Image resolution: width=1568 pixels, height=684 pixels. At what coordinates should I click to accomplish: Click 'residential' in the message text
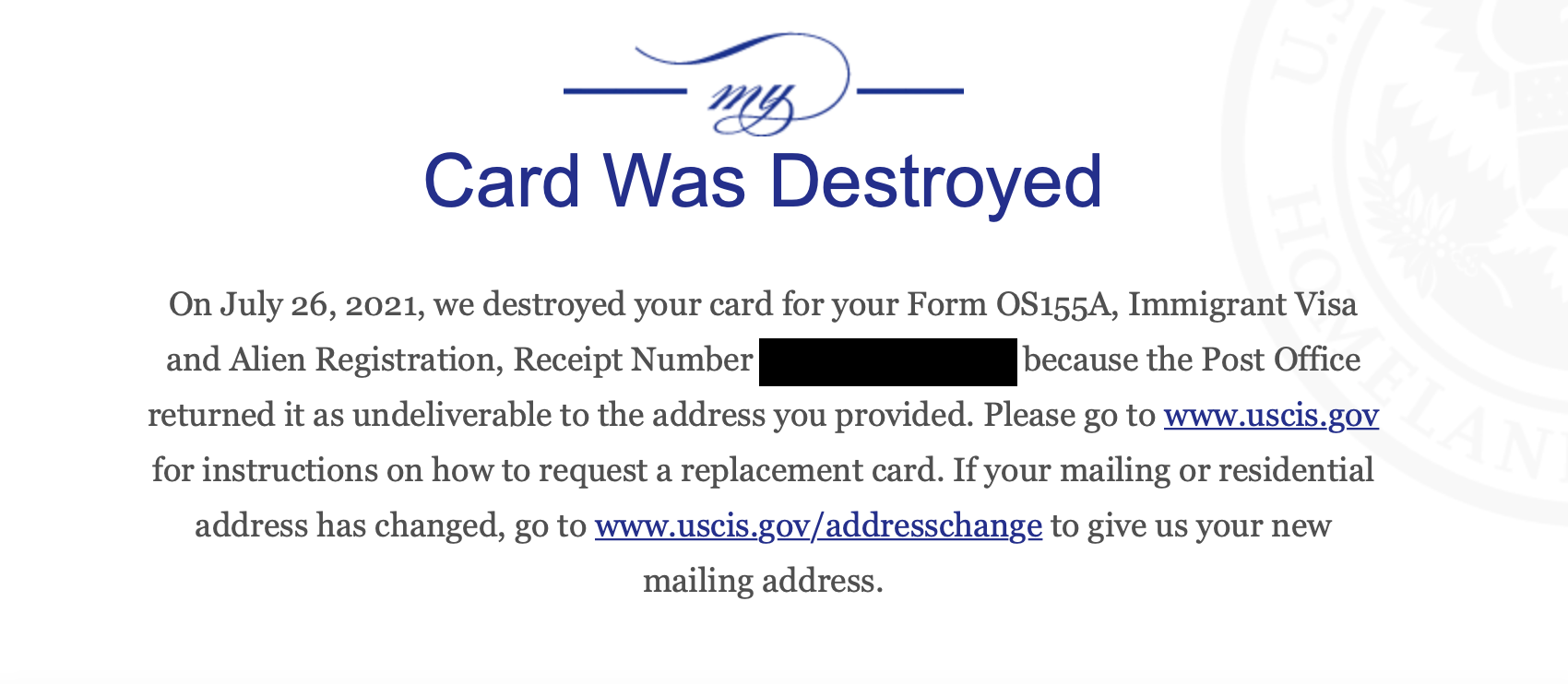tap(1296, 471)
